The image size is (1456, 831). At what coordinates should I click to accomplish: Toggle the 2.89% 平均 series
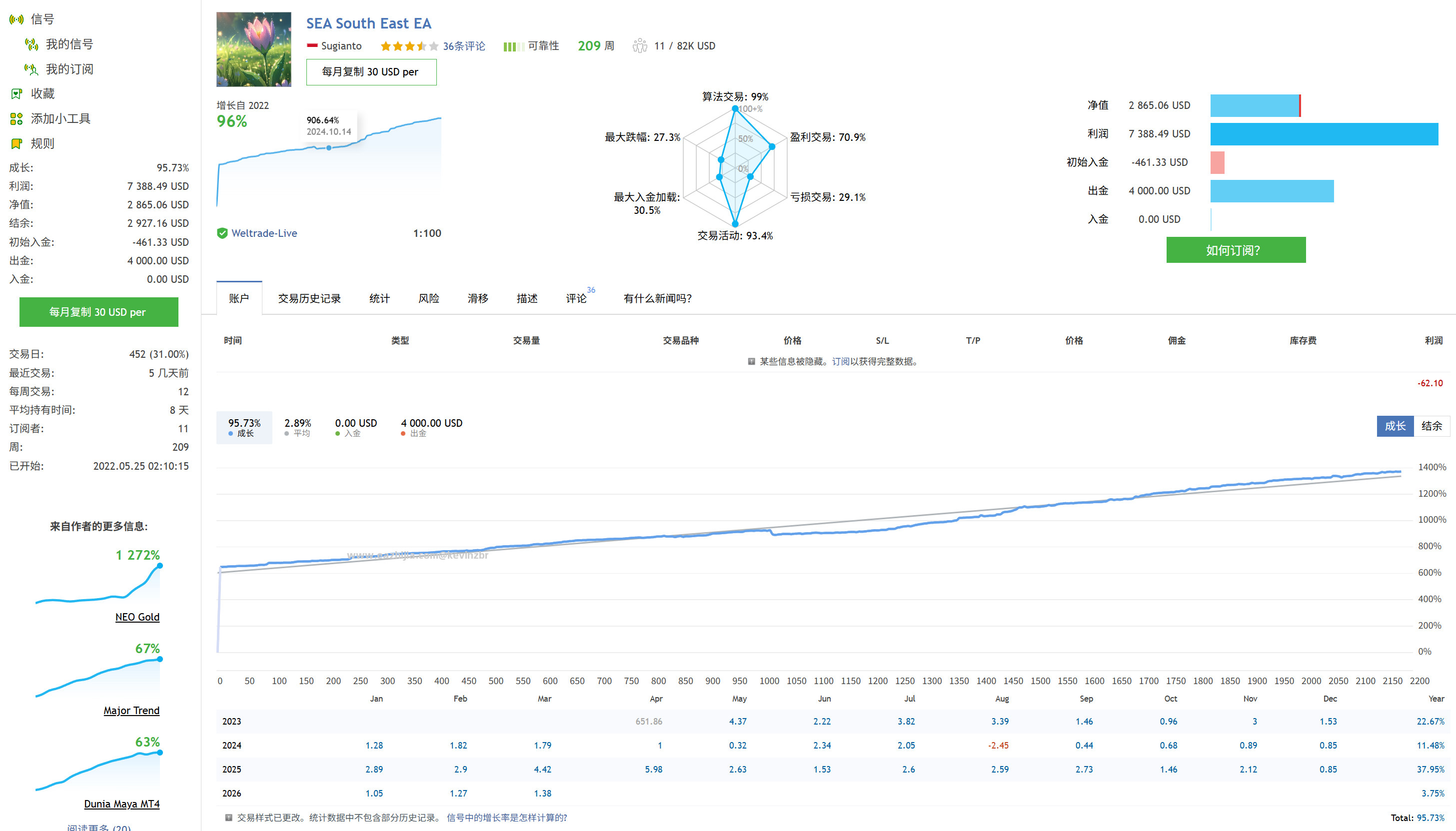[297, 427]
